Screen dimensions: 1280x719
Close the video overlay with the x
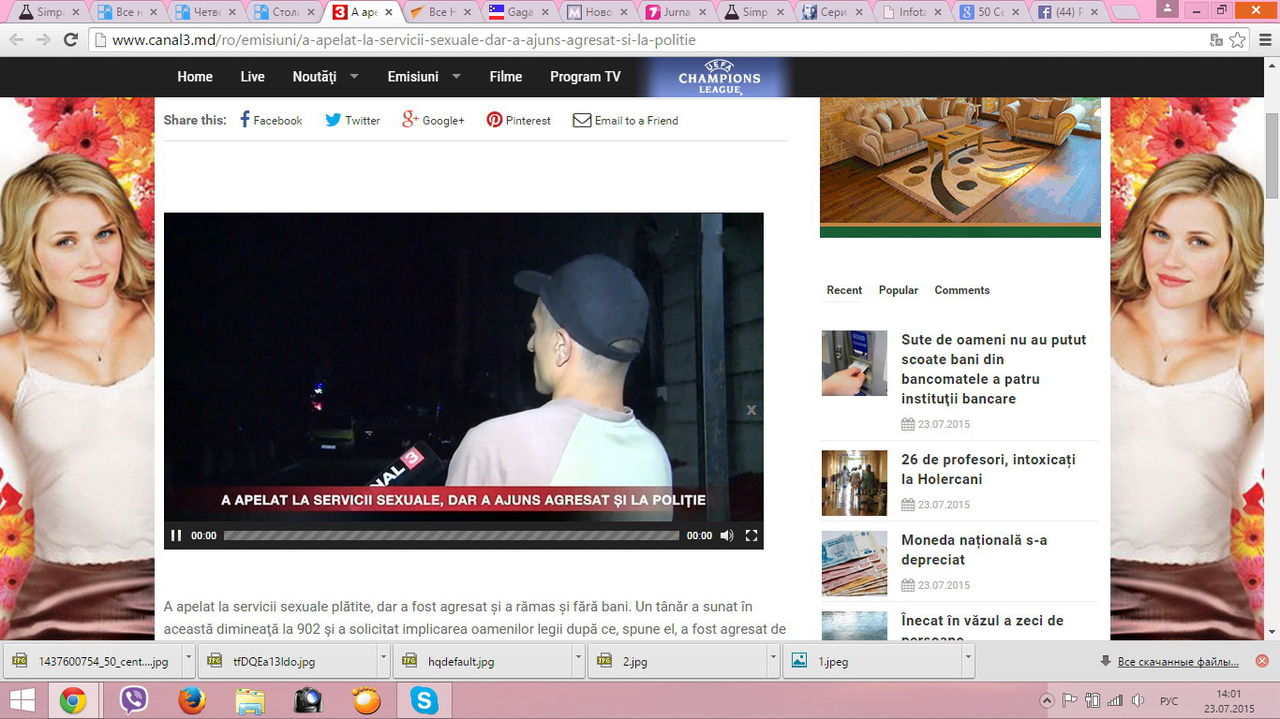coord(751,410)
